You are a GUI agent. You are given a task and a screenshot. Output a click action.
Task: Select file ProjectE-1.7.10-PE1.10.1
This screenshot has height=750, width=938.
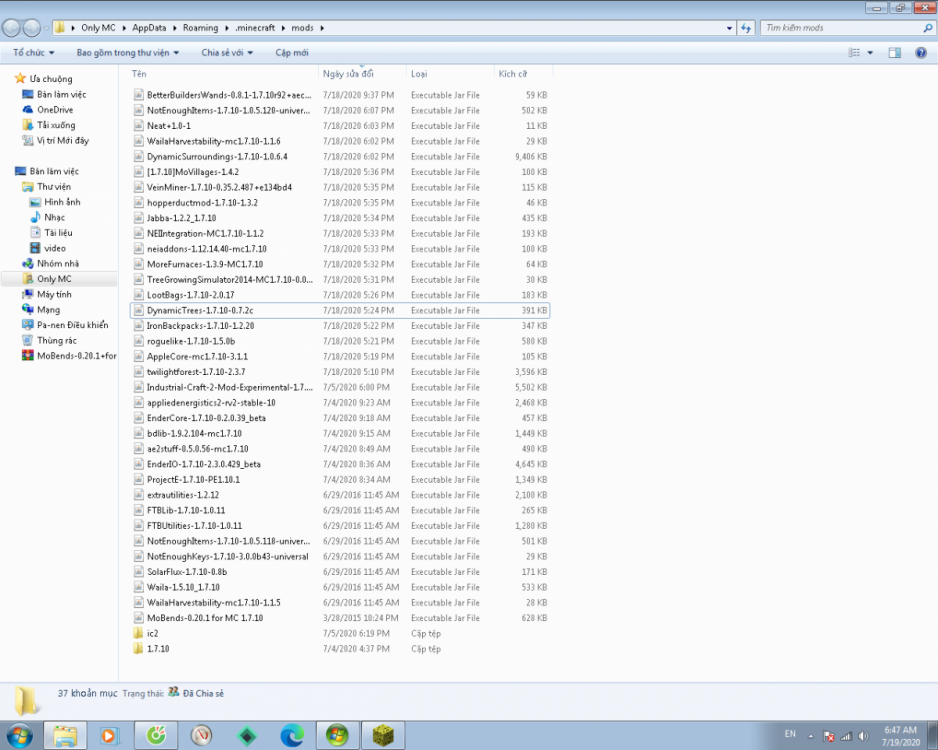coord(339,480)
